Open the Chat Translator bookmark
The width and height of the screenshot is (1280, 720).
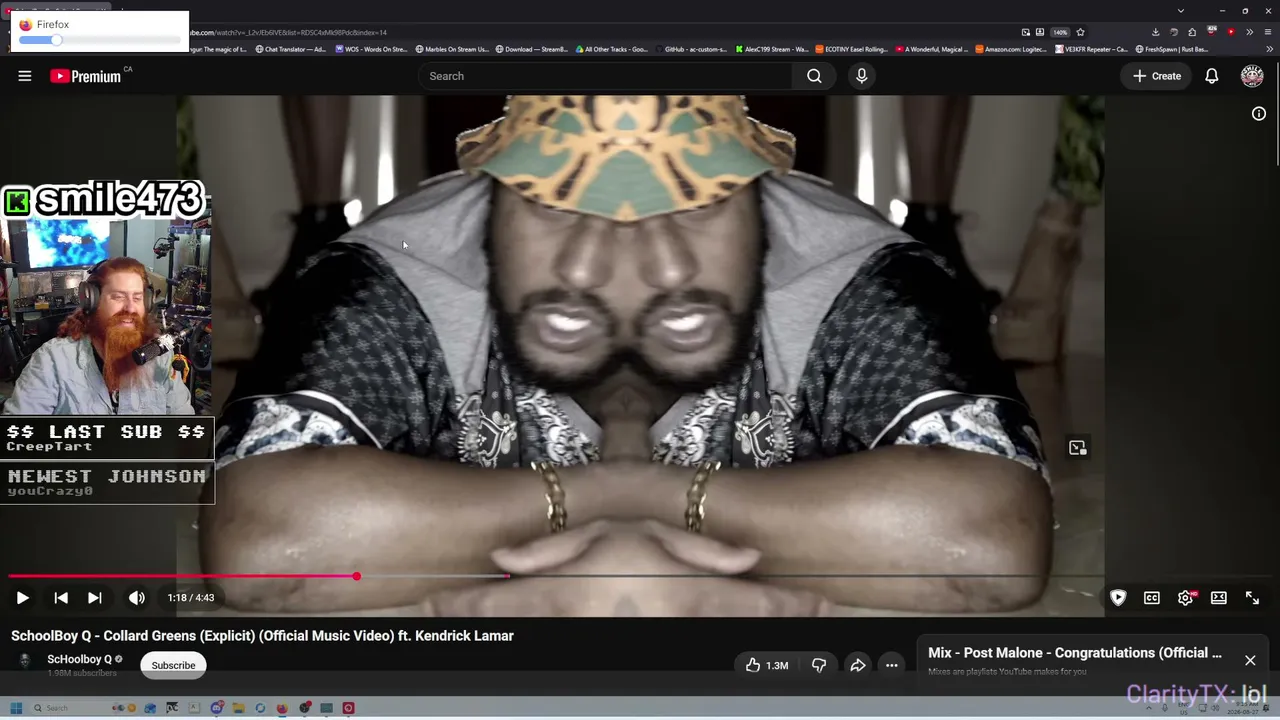pyautogui.click(x=291, y=49)
